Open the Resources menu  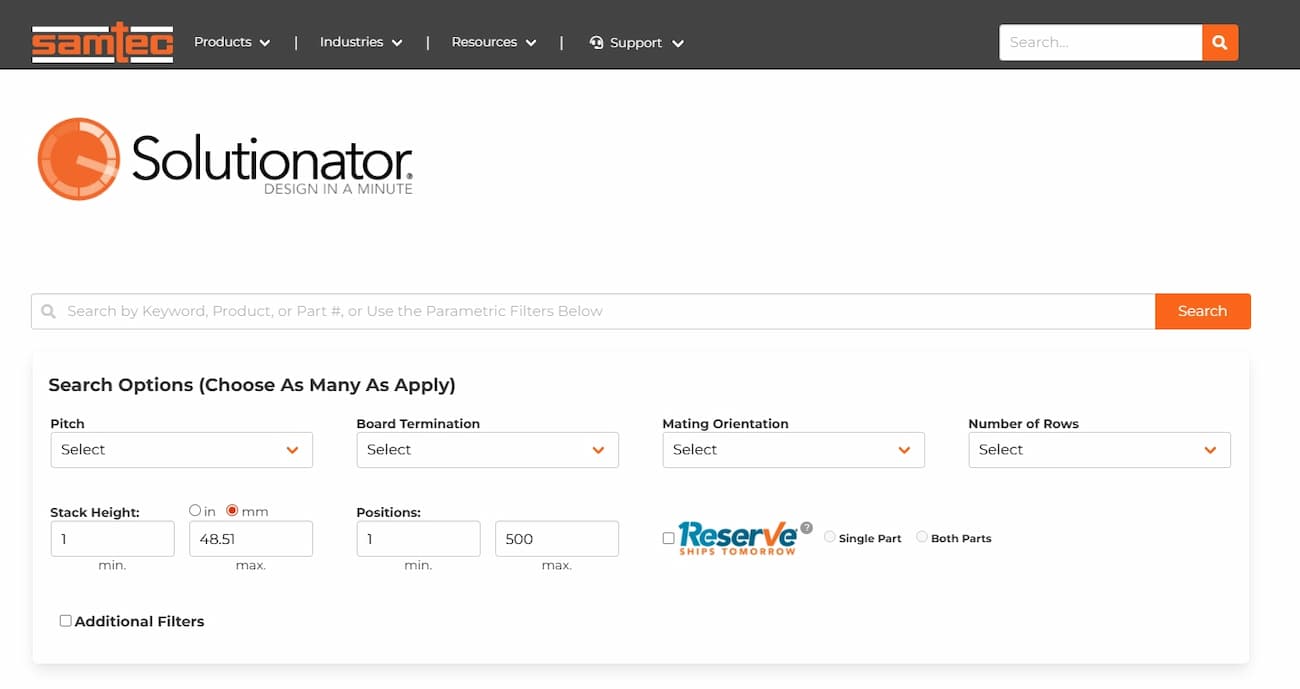point(494,42)
